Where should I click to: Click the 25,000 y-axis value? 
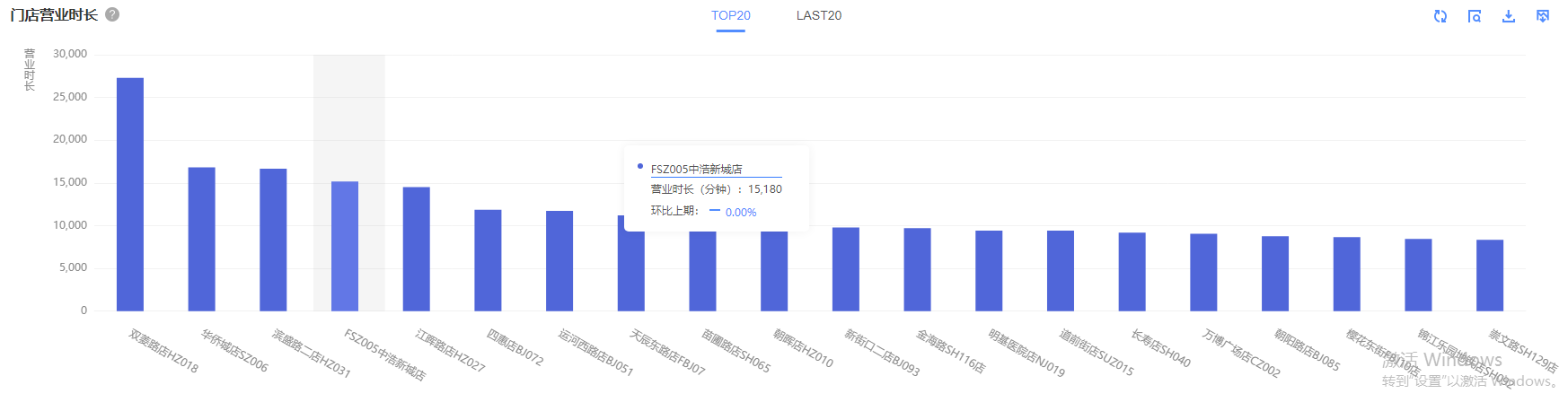point(70,97)
